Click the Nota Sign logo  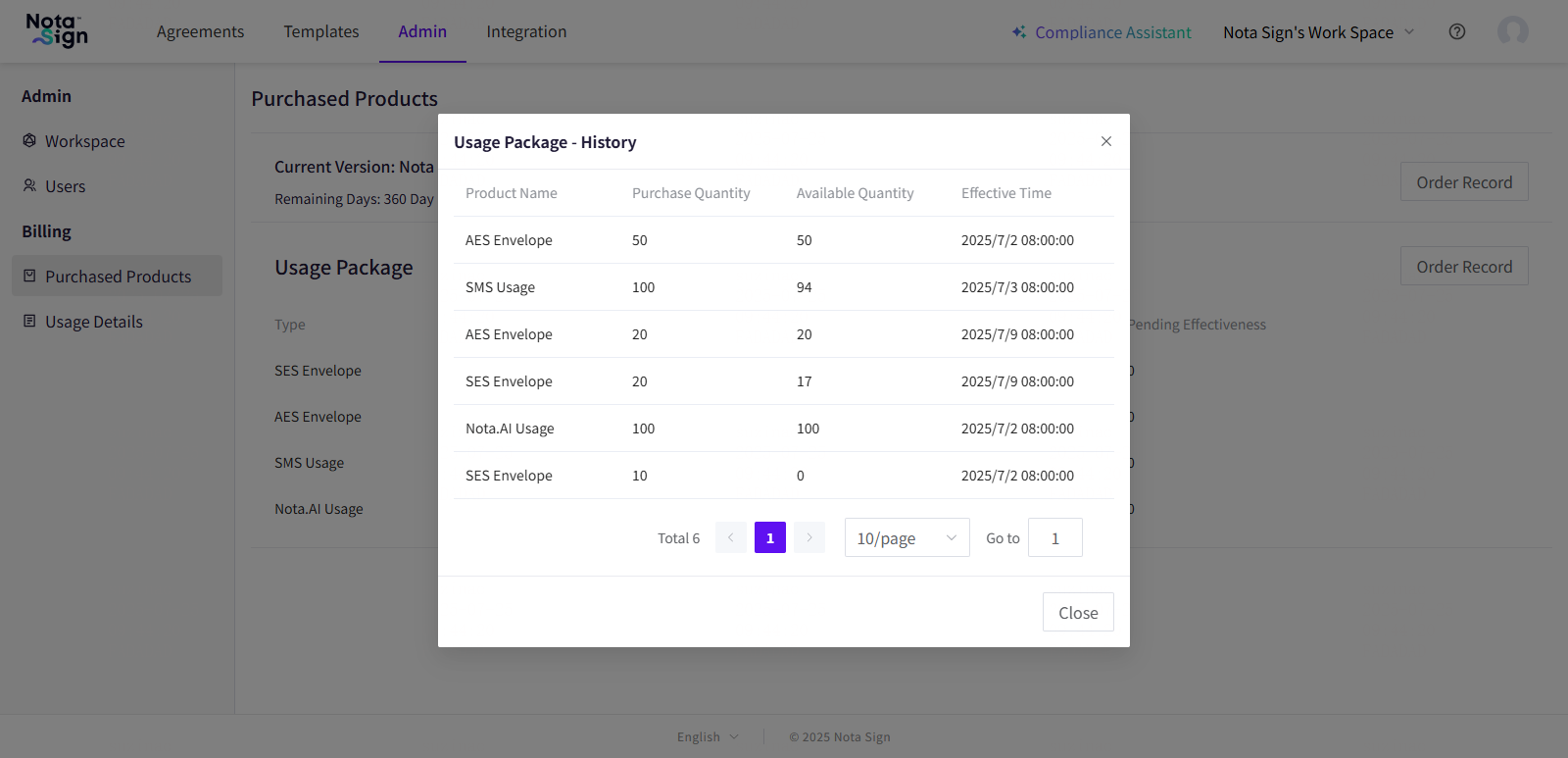point(57,31)
